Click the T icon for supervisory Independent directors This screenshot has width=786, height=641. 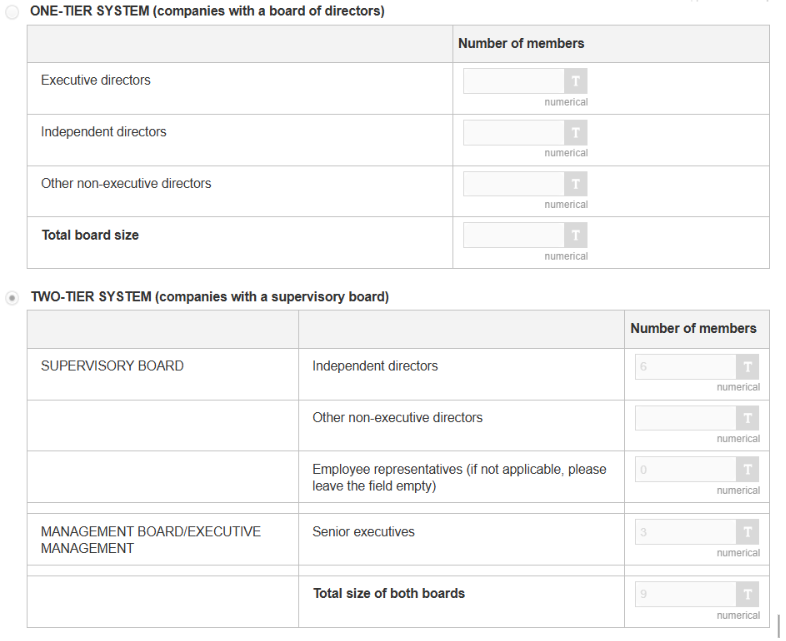point(748,367)
